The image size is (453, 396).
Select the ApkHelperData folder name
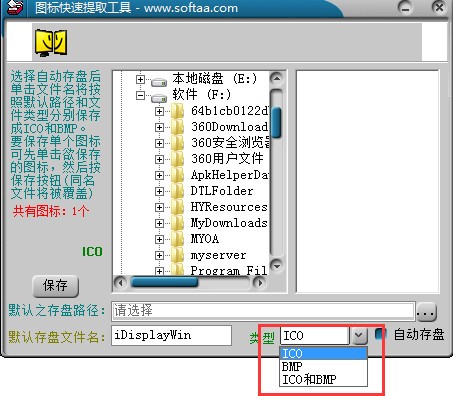(229, 175)
